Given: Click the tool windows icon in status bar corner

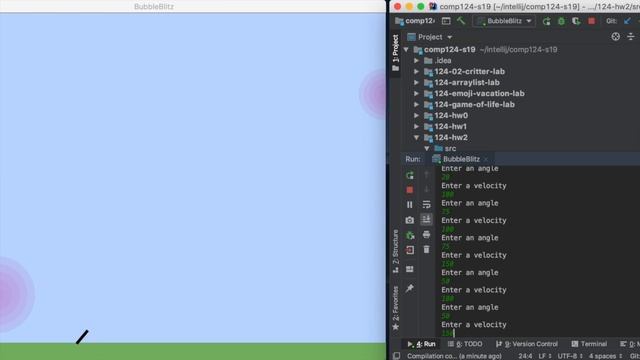Looking at the screenshot, I should coord(396,356).
